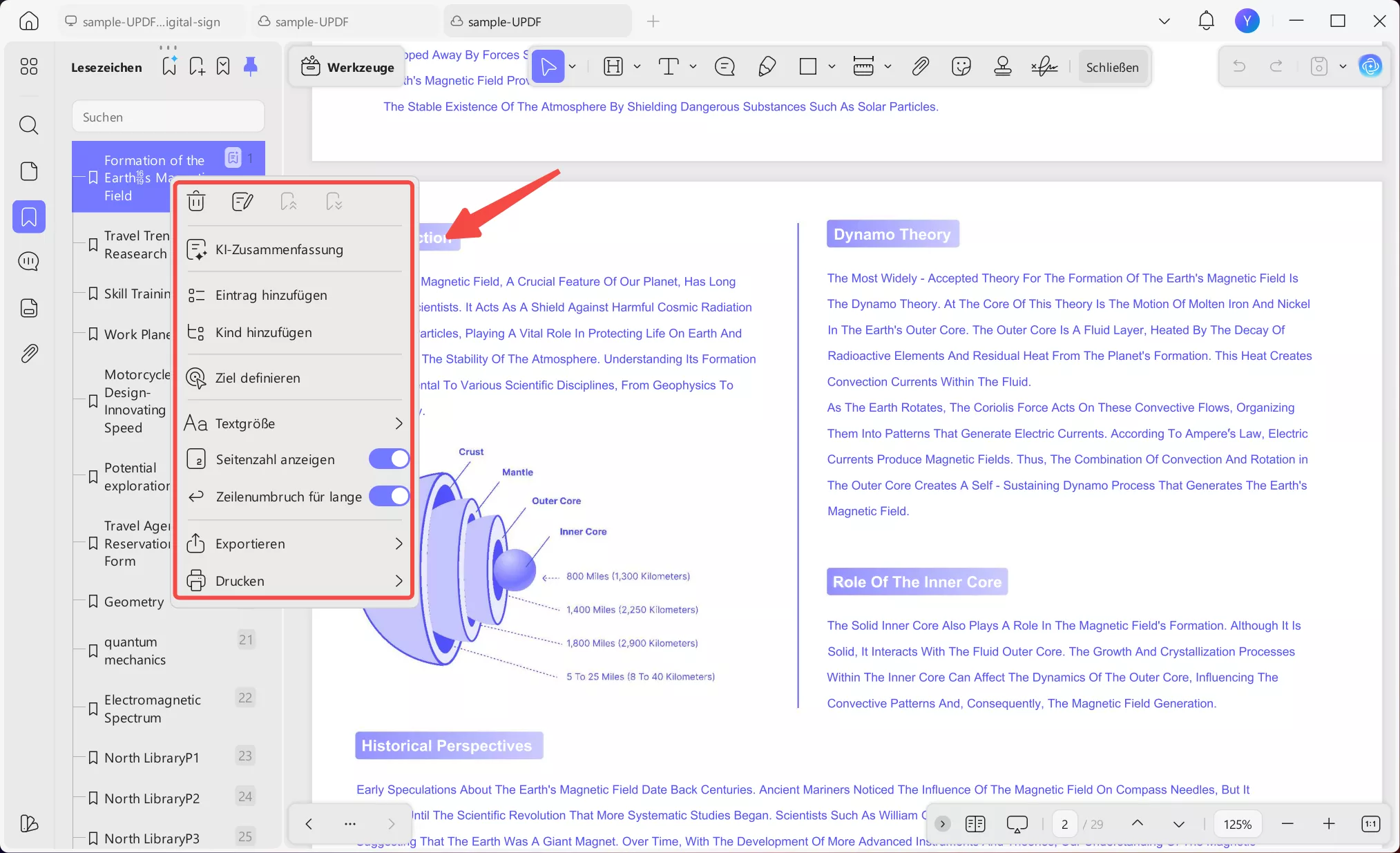This screenshot has width=1400, height=853.
Task: Open the Werkzeuge tools button
Action: point(348,67)
